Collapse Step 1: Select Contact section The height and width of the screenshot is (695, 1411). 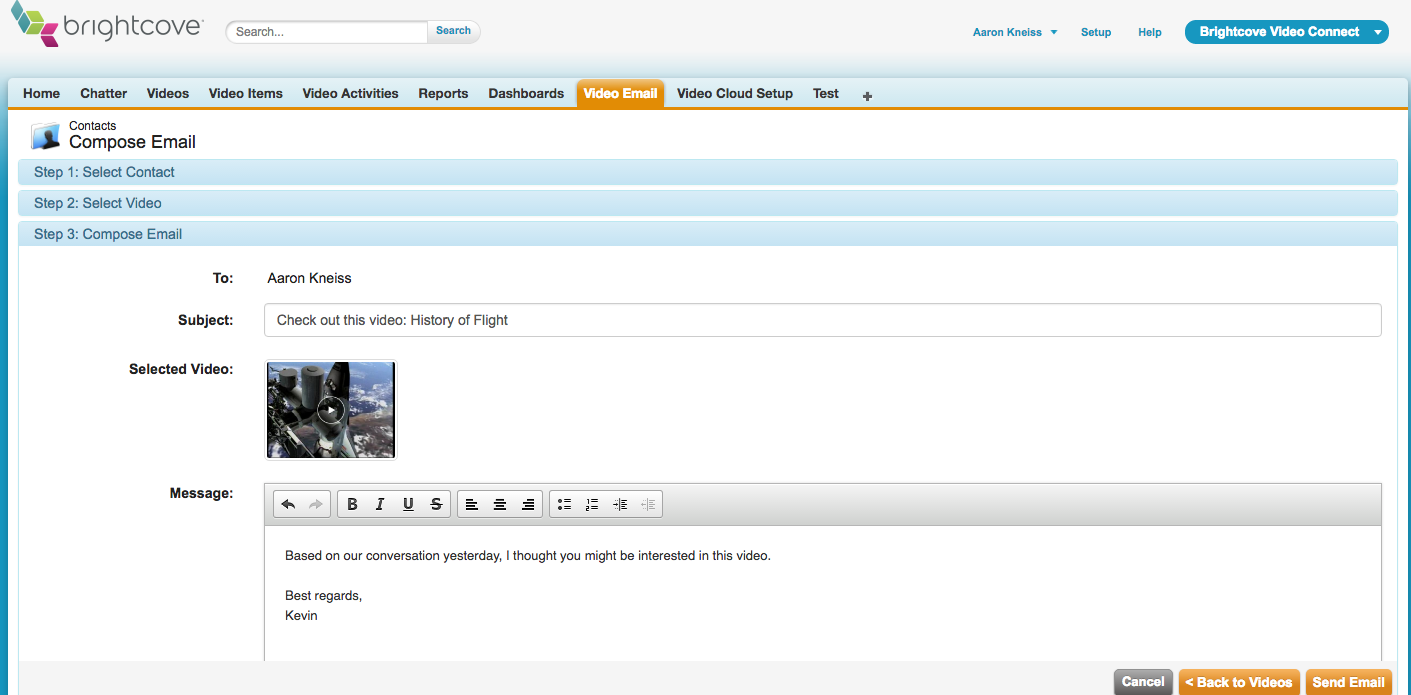coord(708,172)
